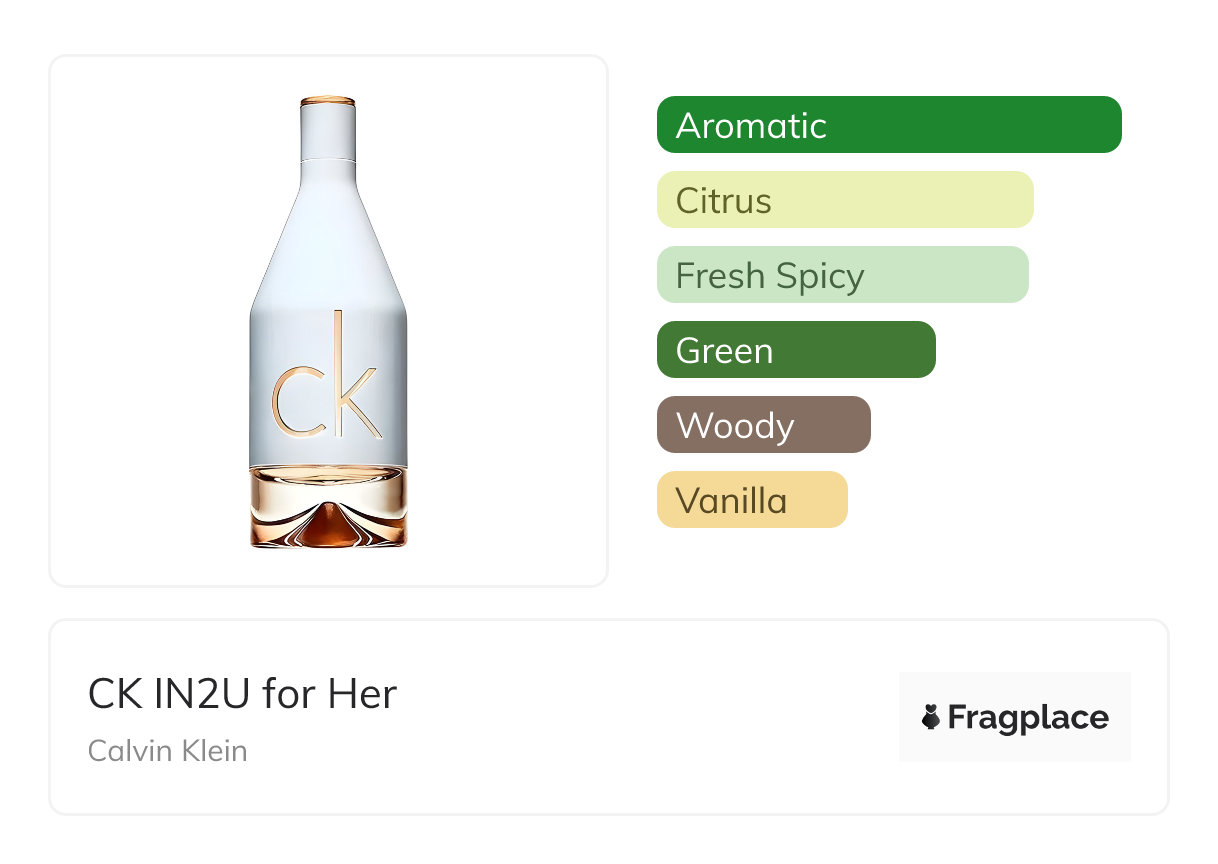The height and width of the screenshot is (864, 1218).
Task: Open the Calvin Klein brand link
Action: point(168,750)
